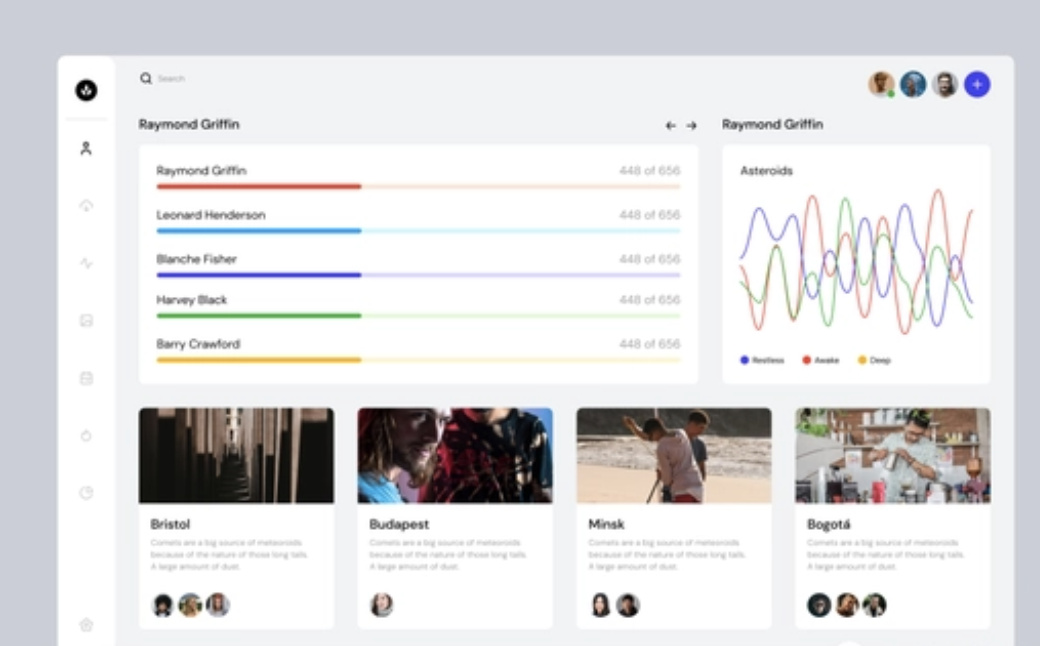Open the pie chart sidebar icon
Screen dimensions: 1040x646
(x=86, y=493)
